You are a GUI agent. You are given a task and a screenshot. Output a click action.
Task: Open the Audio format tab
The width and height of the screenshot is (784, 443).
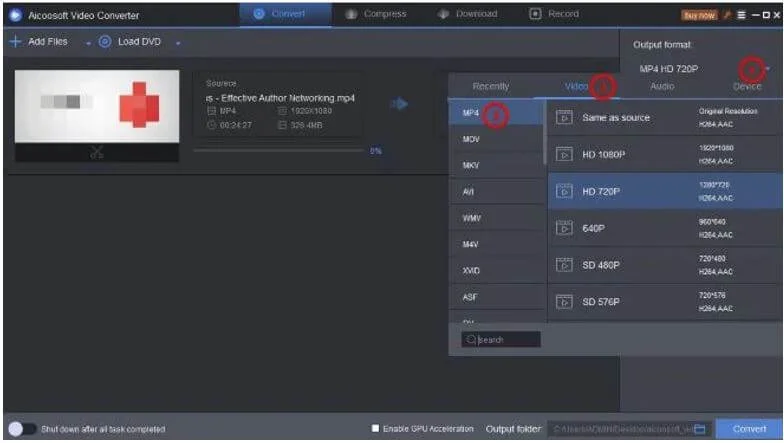coord(661,87)
